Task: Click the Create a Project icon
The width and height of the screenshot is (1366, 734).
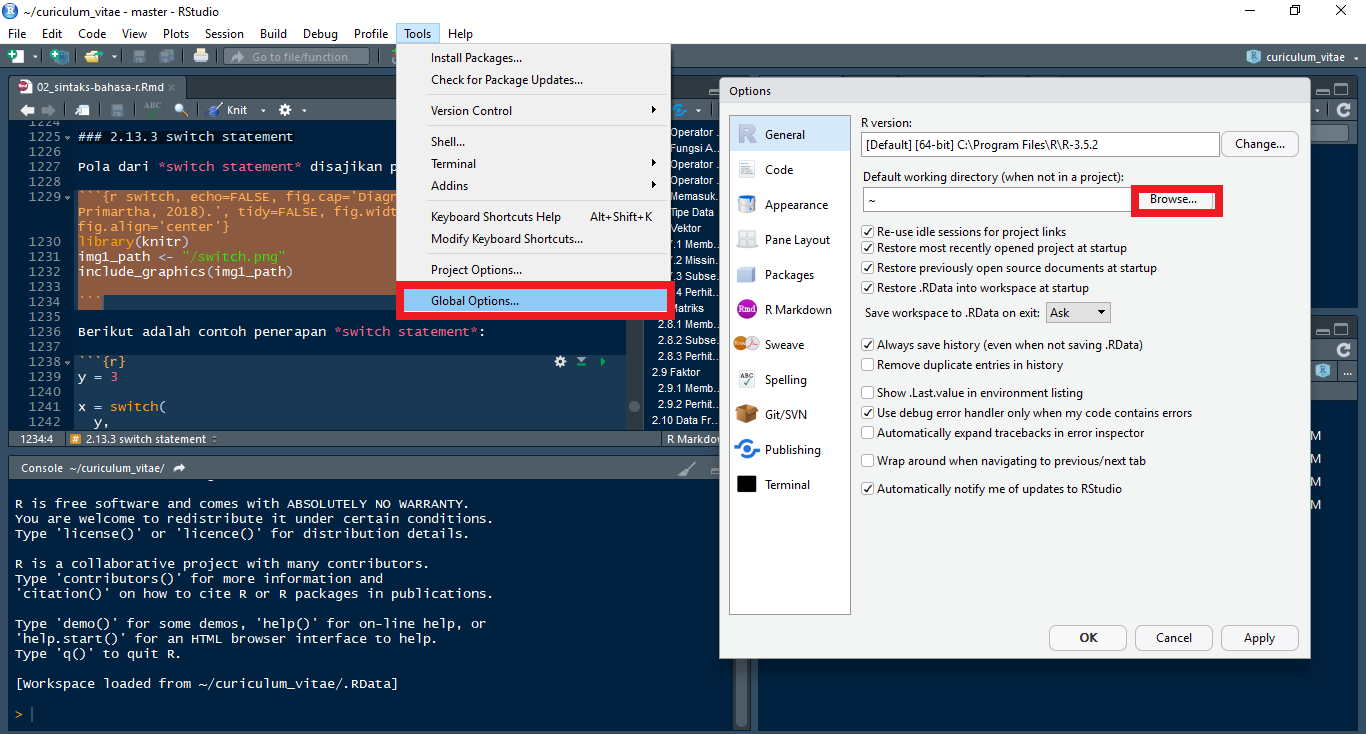Action: point(60,57)
